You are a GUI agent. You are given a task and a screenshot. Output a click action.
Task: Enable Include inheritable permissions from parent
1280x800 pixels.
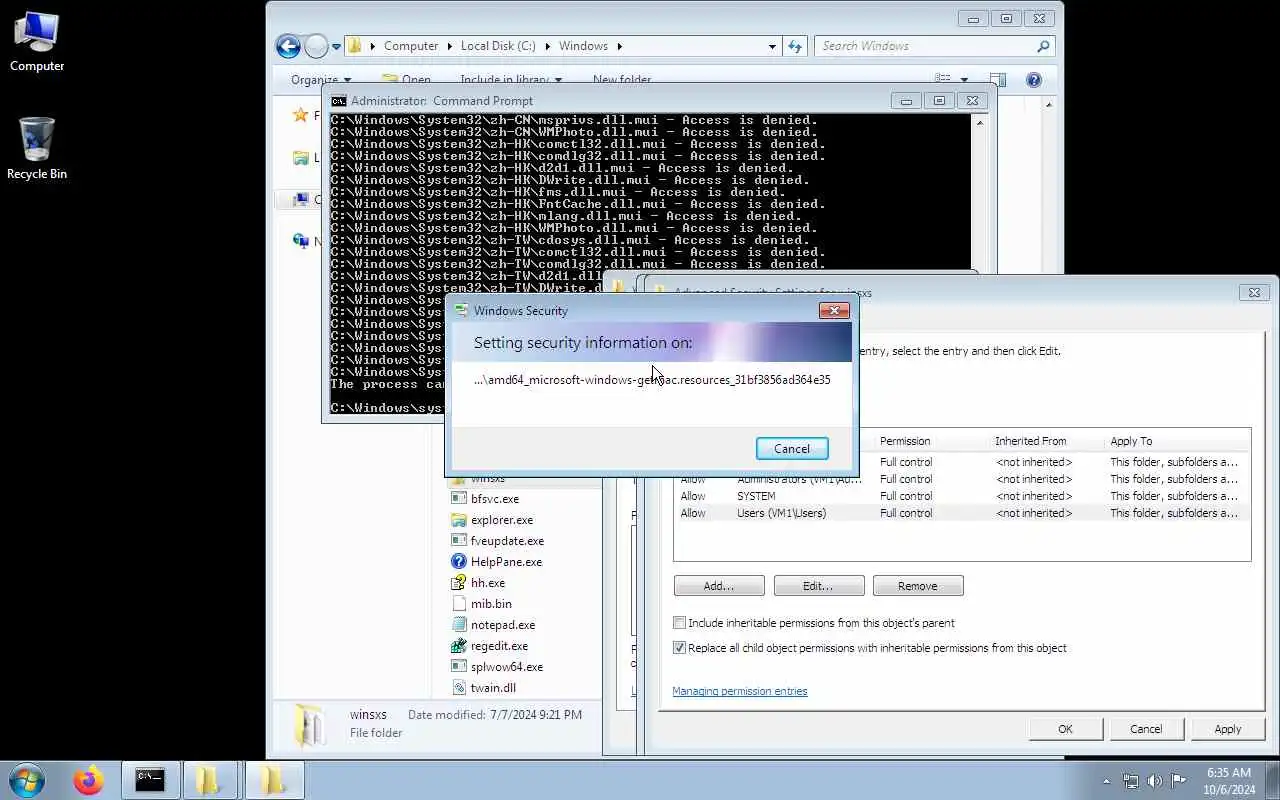click(680, 623)
